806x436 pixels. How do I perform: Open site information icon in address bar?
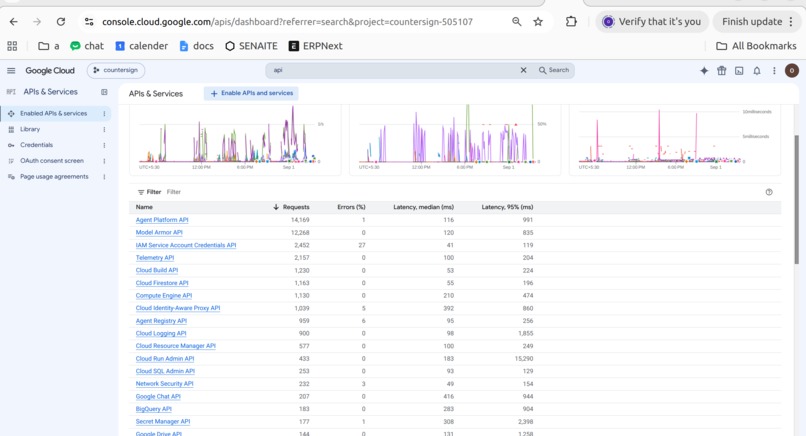click(x=89, y=22)
